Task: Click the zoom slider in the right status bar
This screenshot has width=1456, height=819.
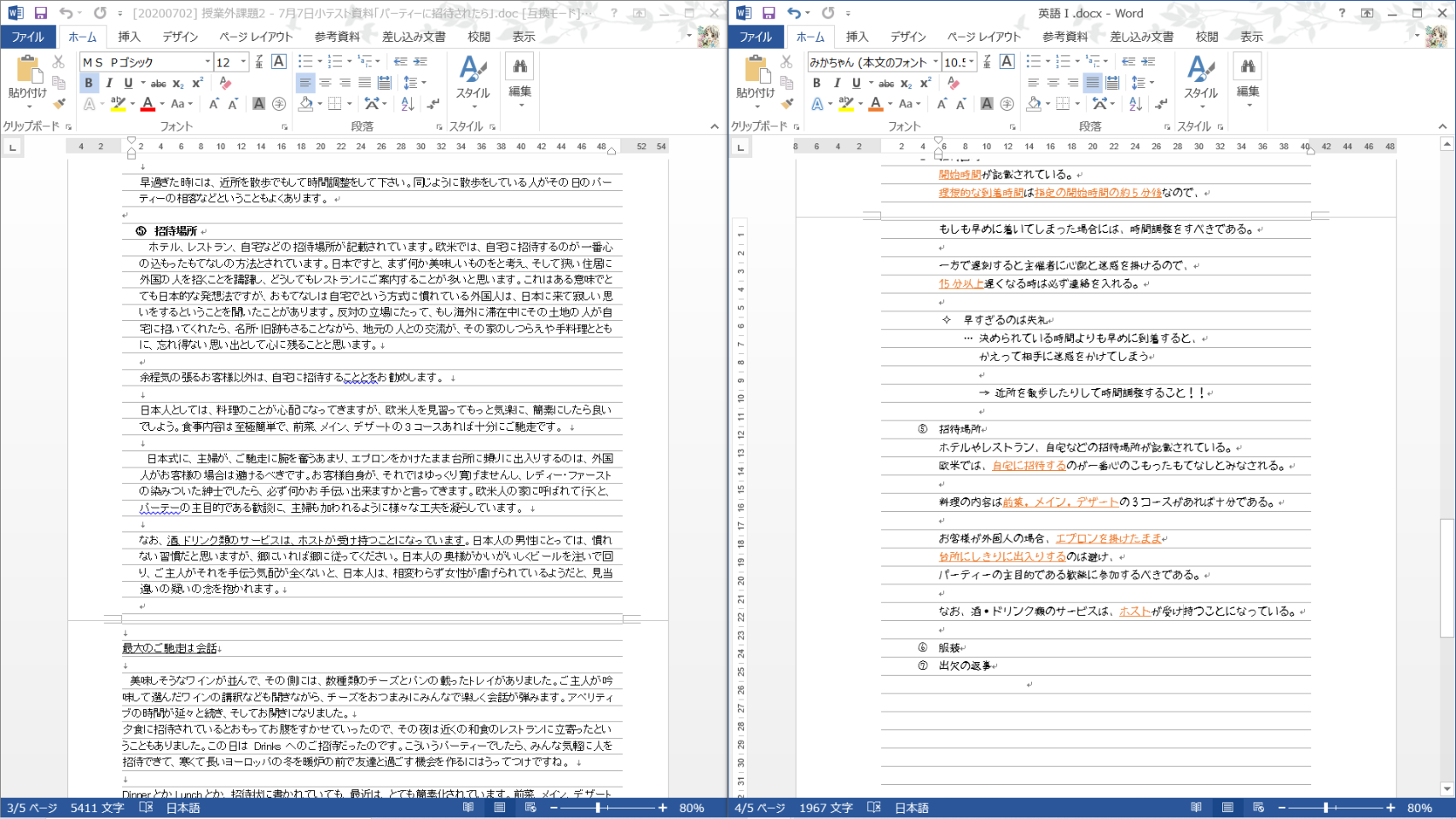Action: (x=1326, y=808)
